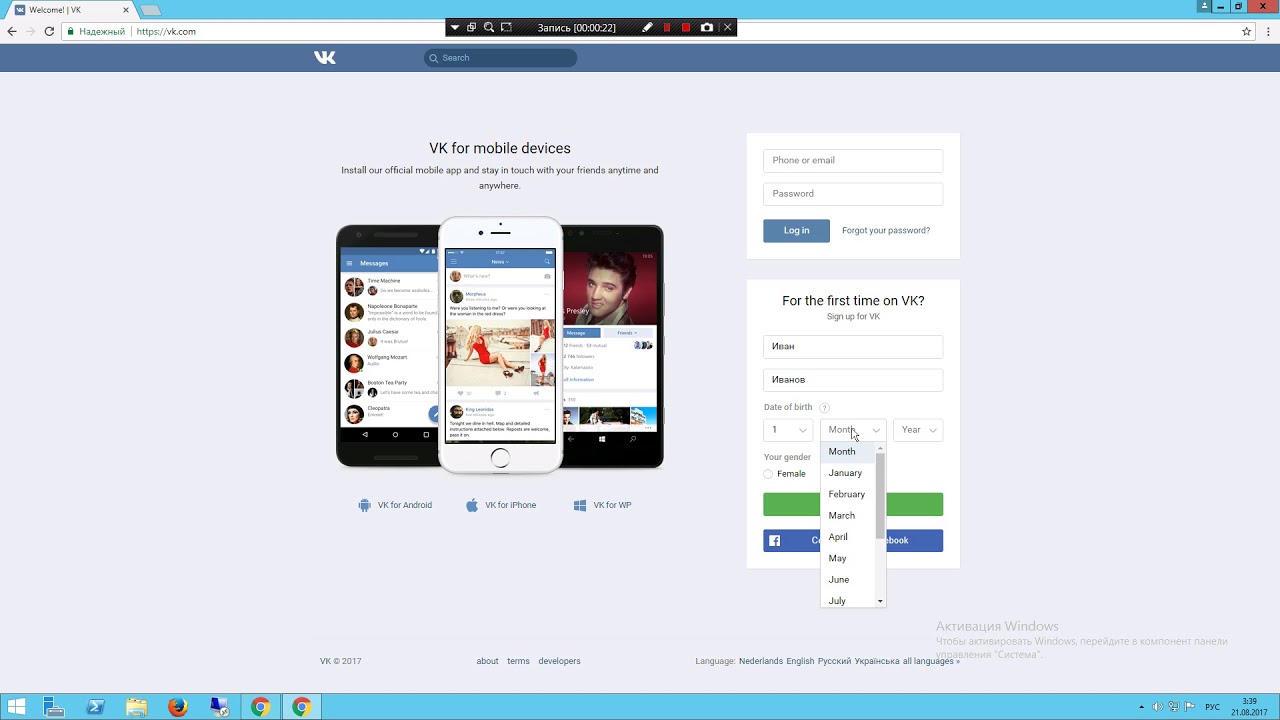Choose January from the month list

[848, 473]
